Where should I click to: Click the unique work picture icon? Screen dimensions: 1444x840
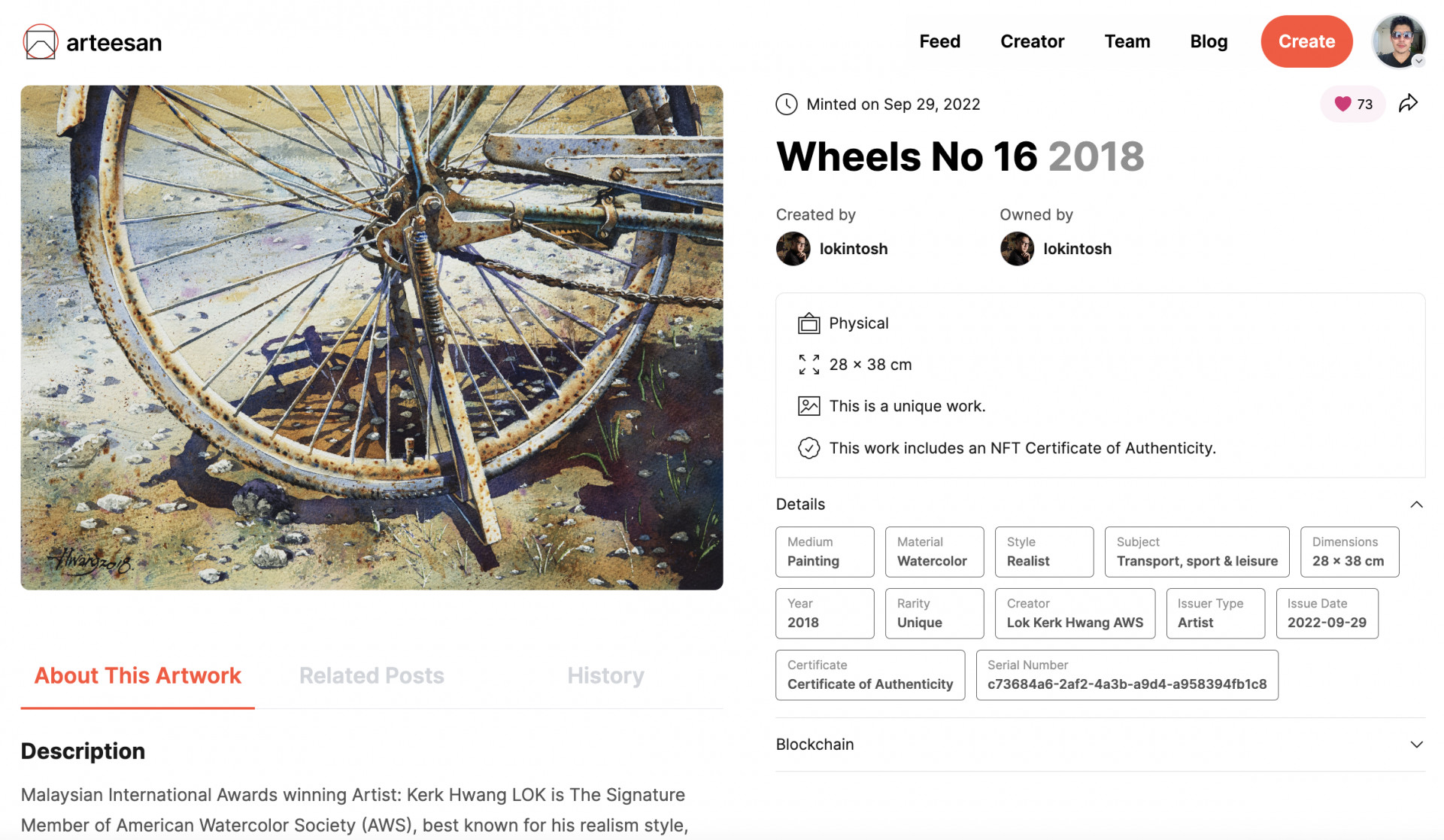coord(808,406)
